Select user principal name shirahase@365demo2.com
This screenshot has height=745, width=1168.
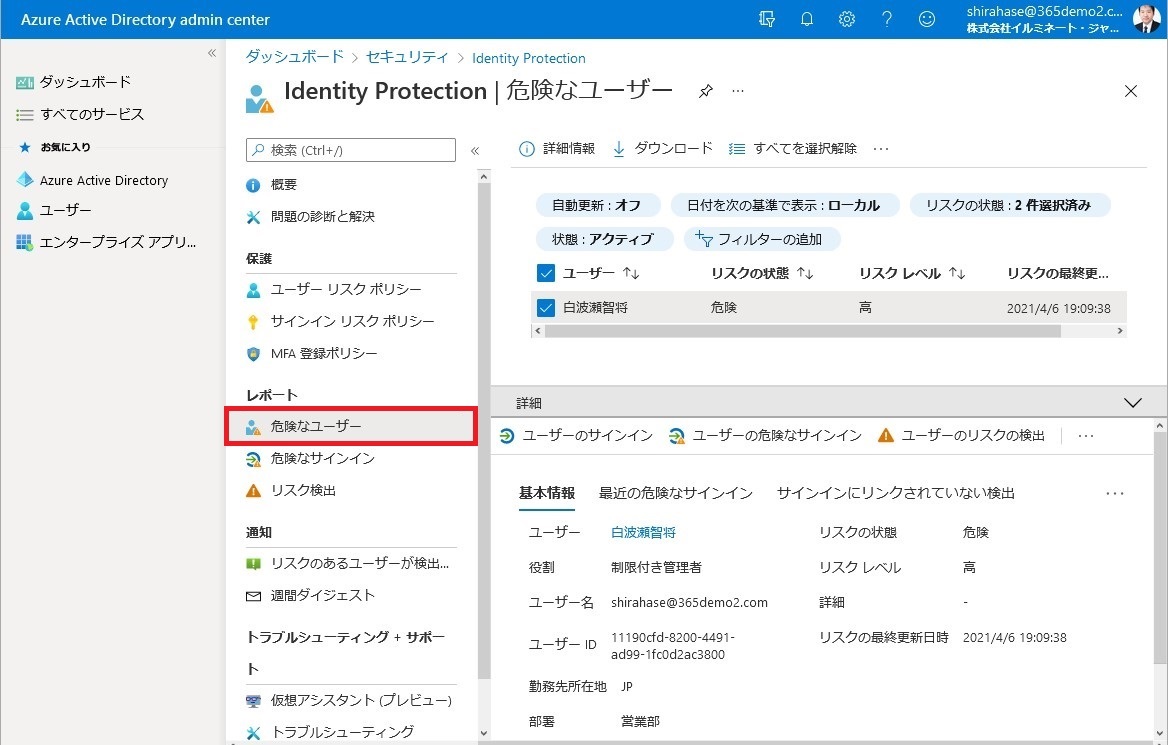(689, 603)
